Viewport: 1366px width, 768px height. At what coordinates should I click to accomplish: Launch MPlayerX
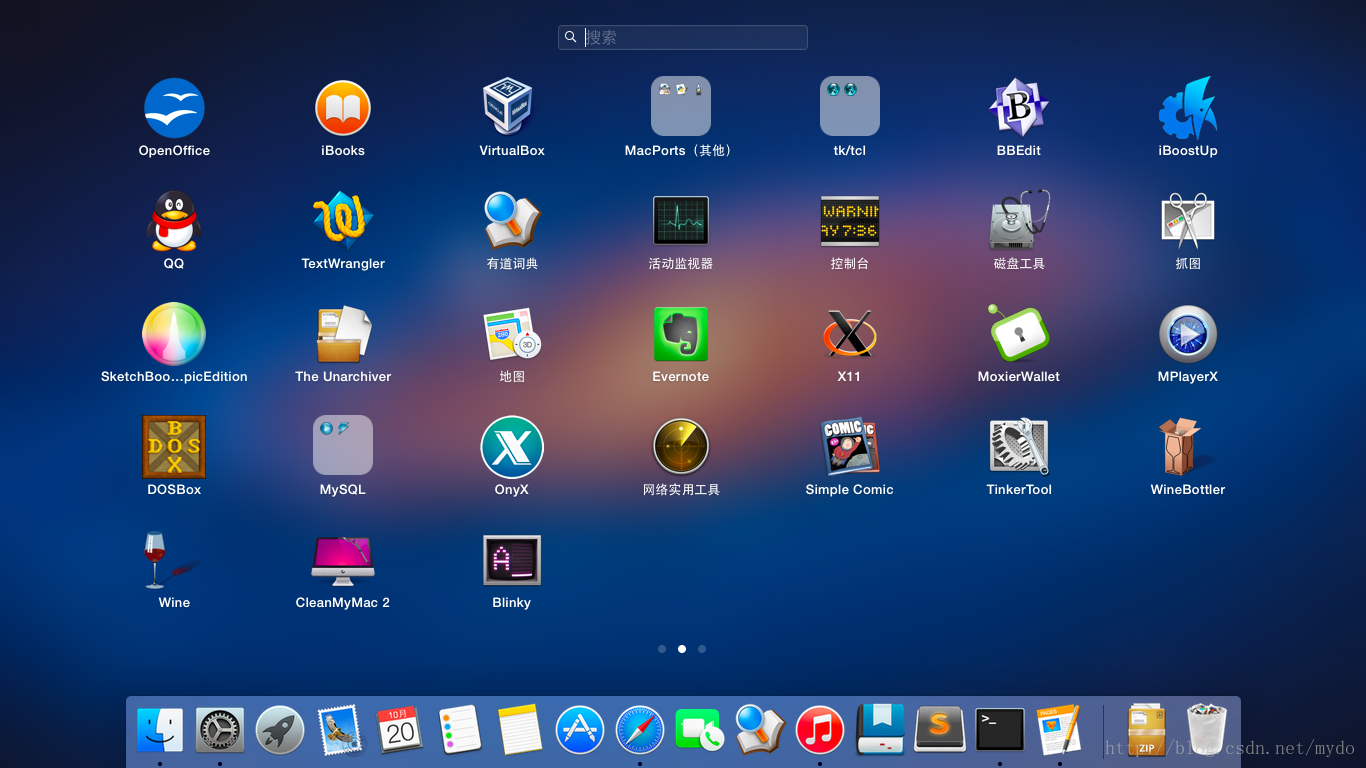point(1188,334)
